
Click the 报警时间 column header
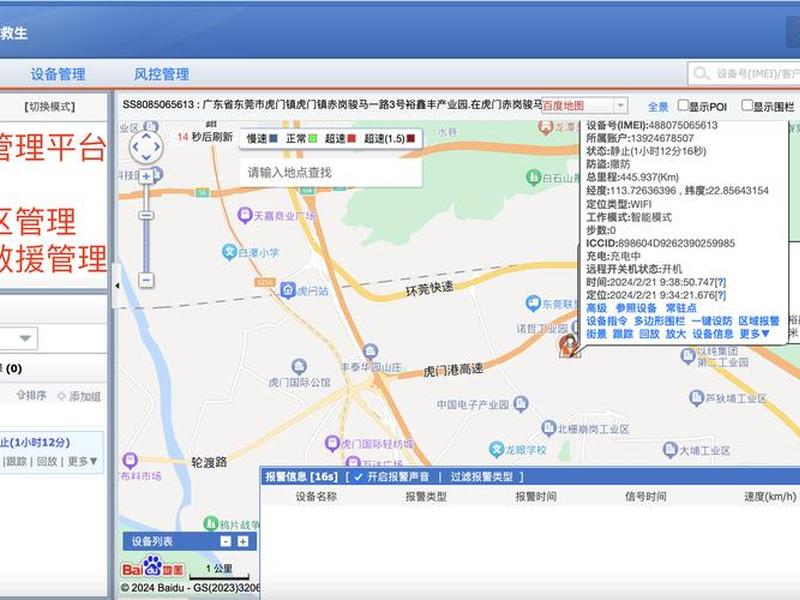(x=536, y=496)
